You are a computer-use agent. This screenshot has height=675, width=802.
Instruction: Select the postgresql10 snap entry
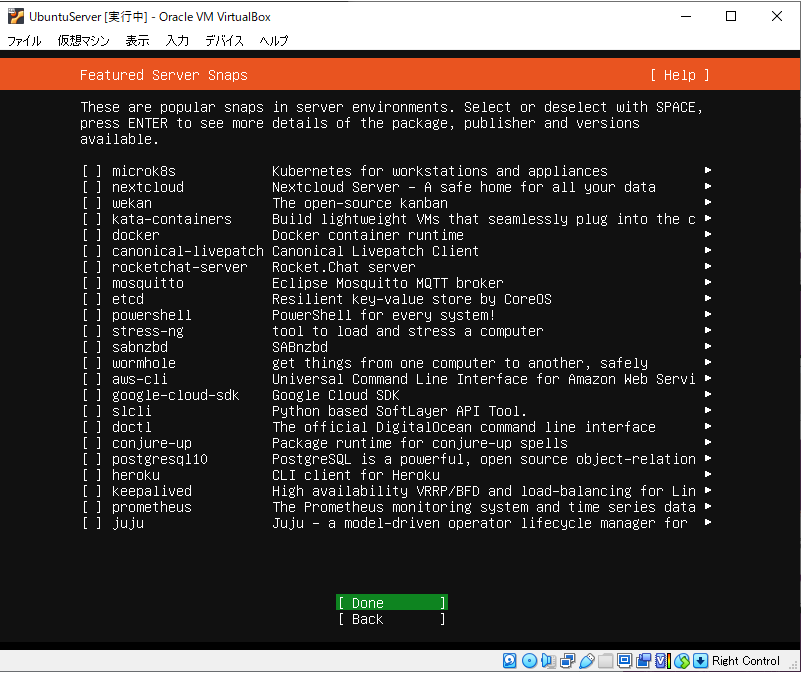160,459
